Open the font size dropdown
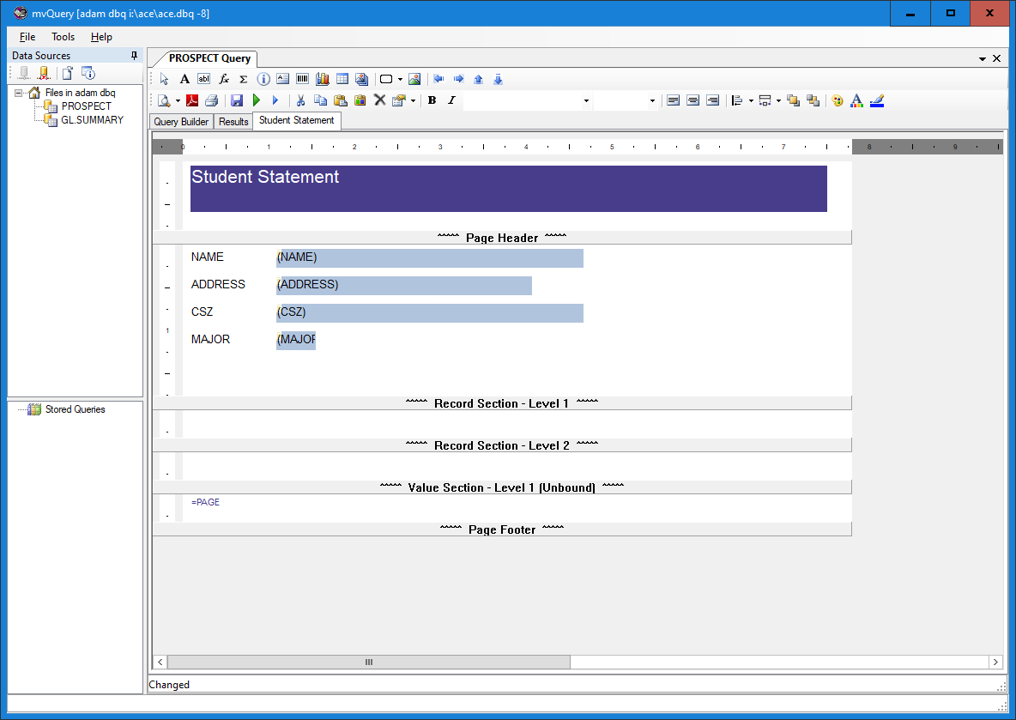 pyautogui.click(x=652, y=101)
